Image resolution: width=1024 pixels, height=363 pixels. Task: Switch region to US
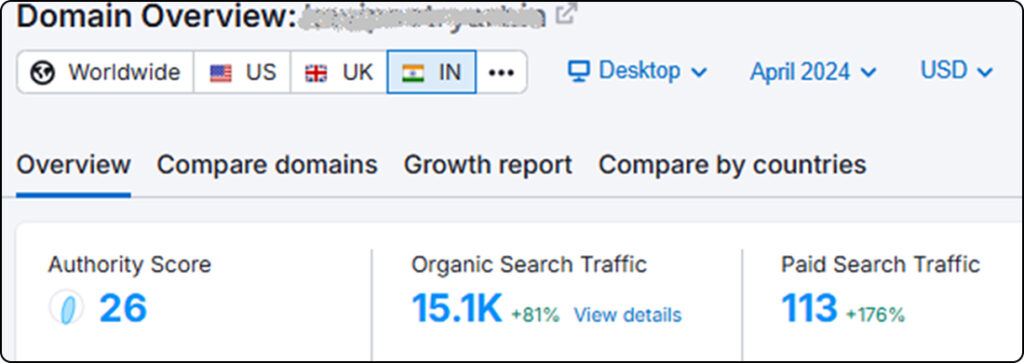(x=242, y=72)
